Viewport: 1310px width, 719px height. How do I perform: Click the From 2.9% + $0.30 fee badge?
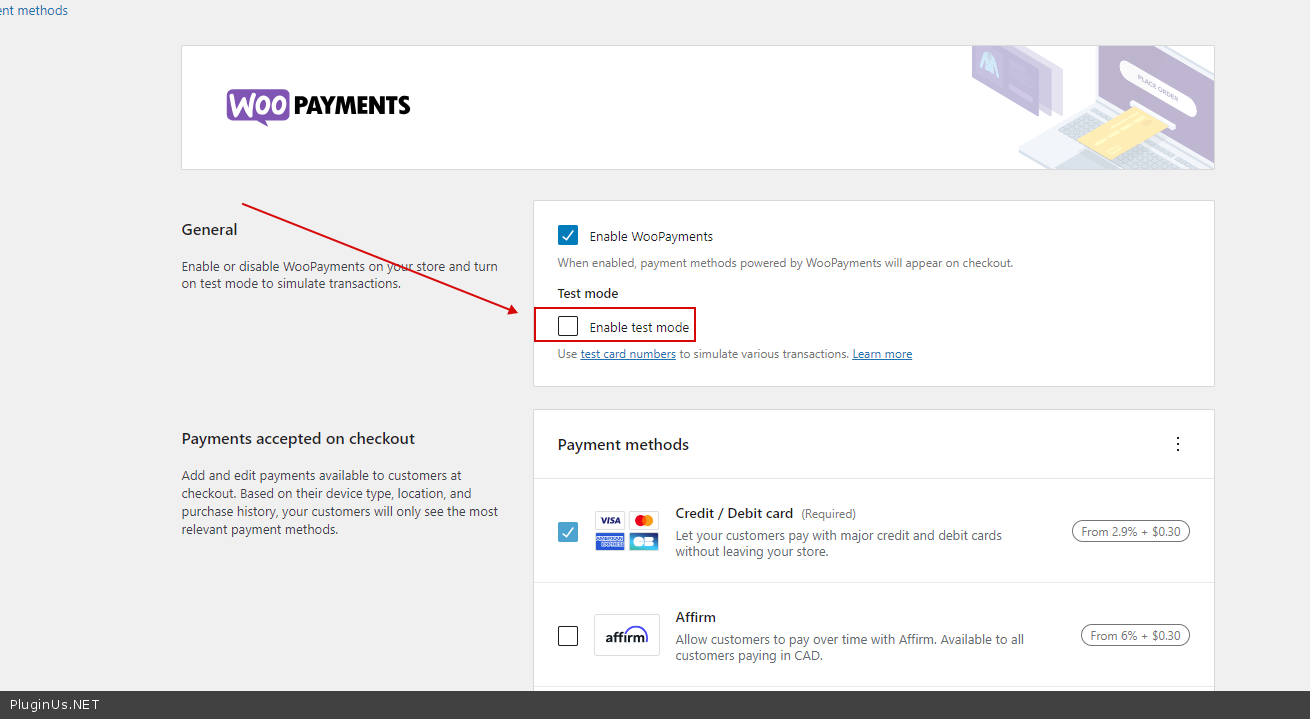[1130, 532]
